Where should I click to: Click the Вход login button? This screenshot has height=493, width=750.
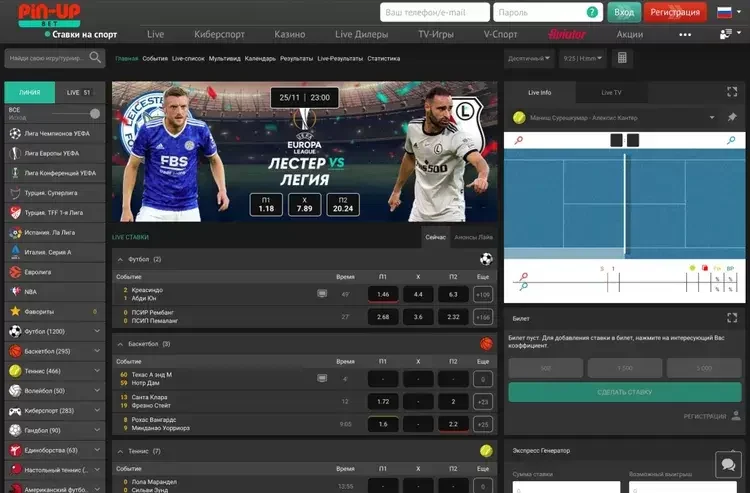(x=624, y=12)
